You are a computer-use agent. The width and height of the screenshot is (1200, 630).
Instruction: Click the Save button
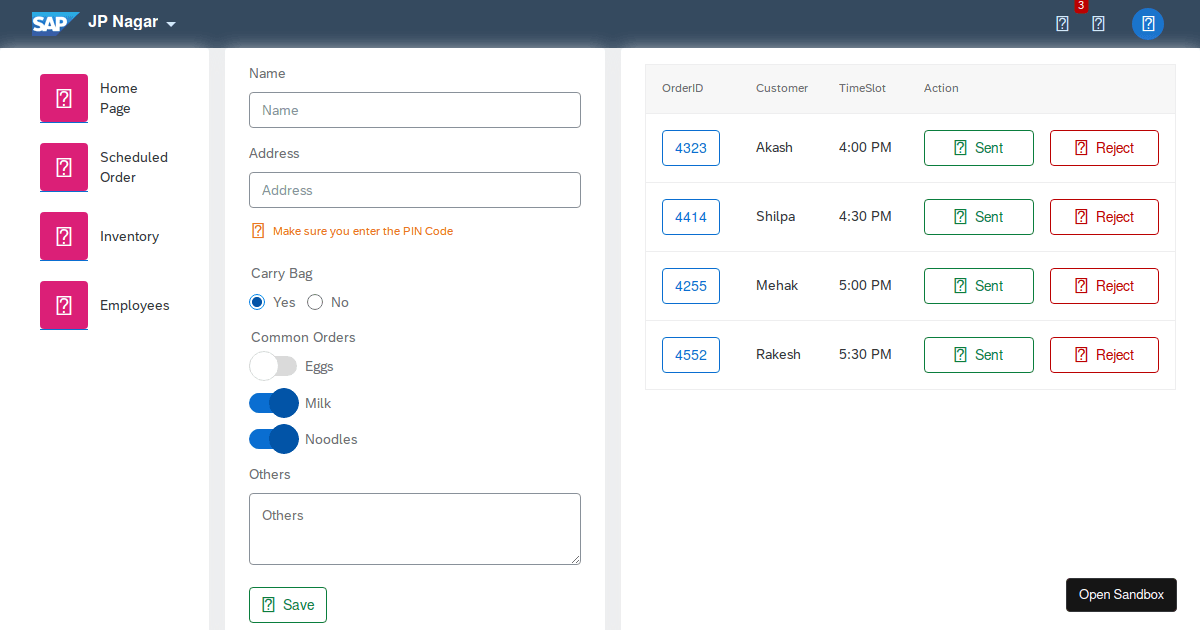(x=287, y=604)
